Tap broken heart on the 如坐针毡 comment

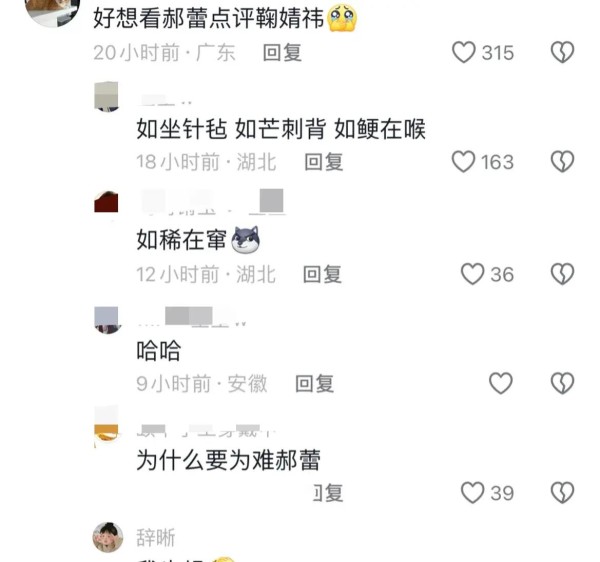click(562, 161)
